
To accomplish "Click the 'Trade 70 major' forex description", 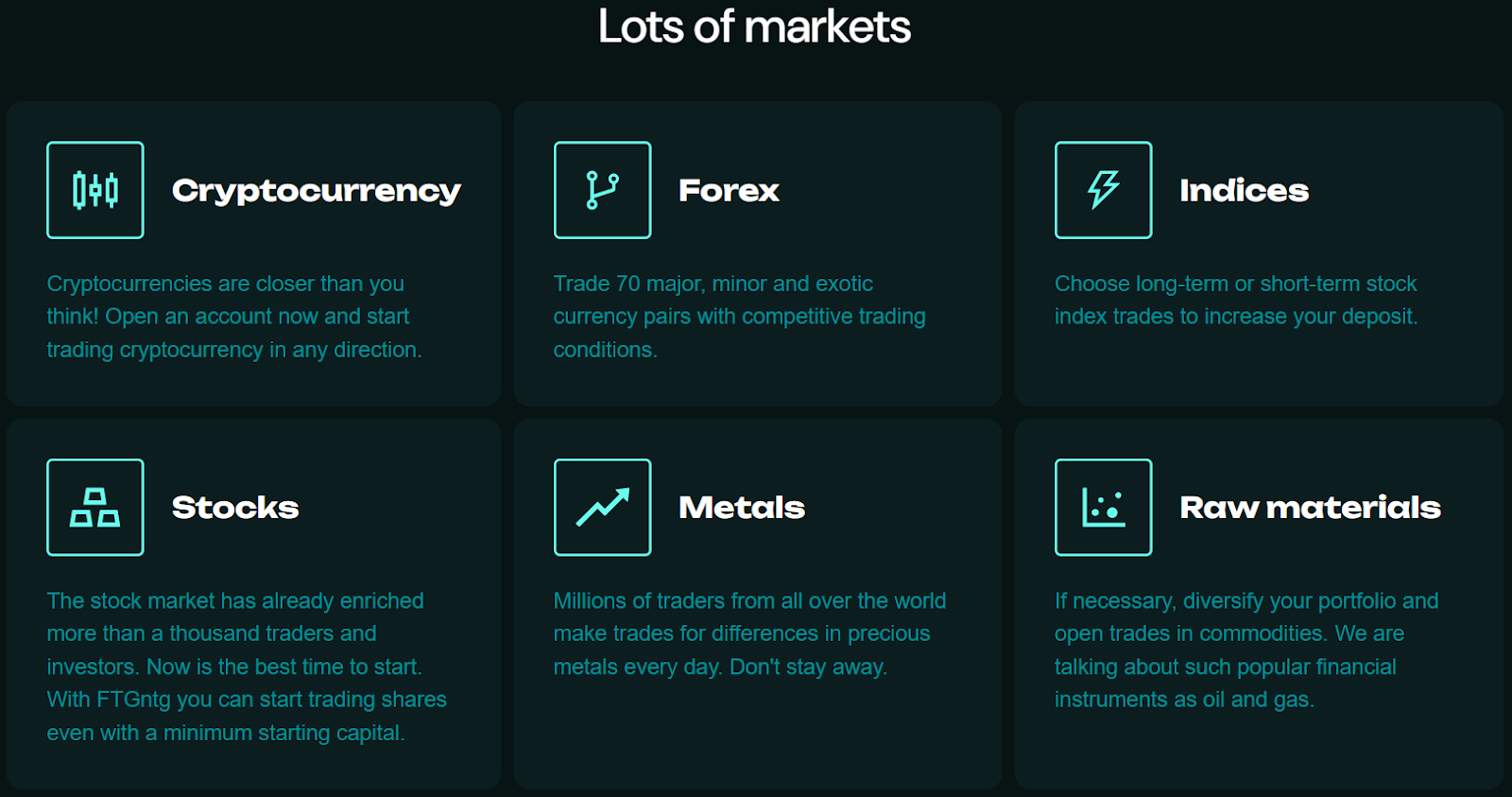I will [739, 317].
